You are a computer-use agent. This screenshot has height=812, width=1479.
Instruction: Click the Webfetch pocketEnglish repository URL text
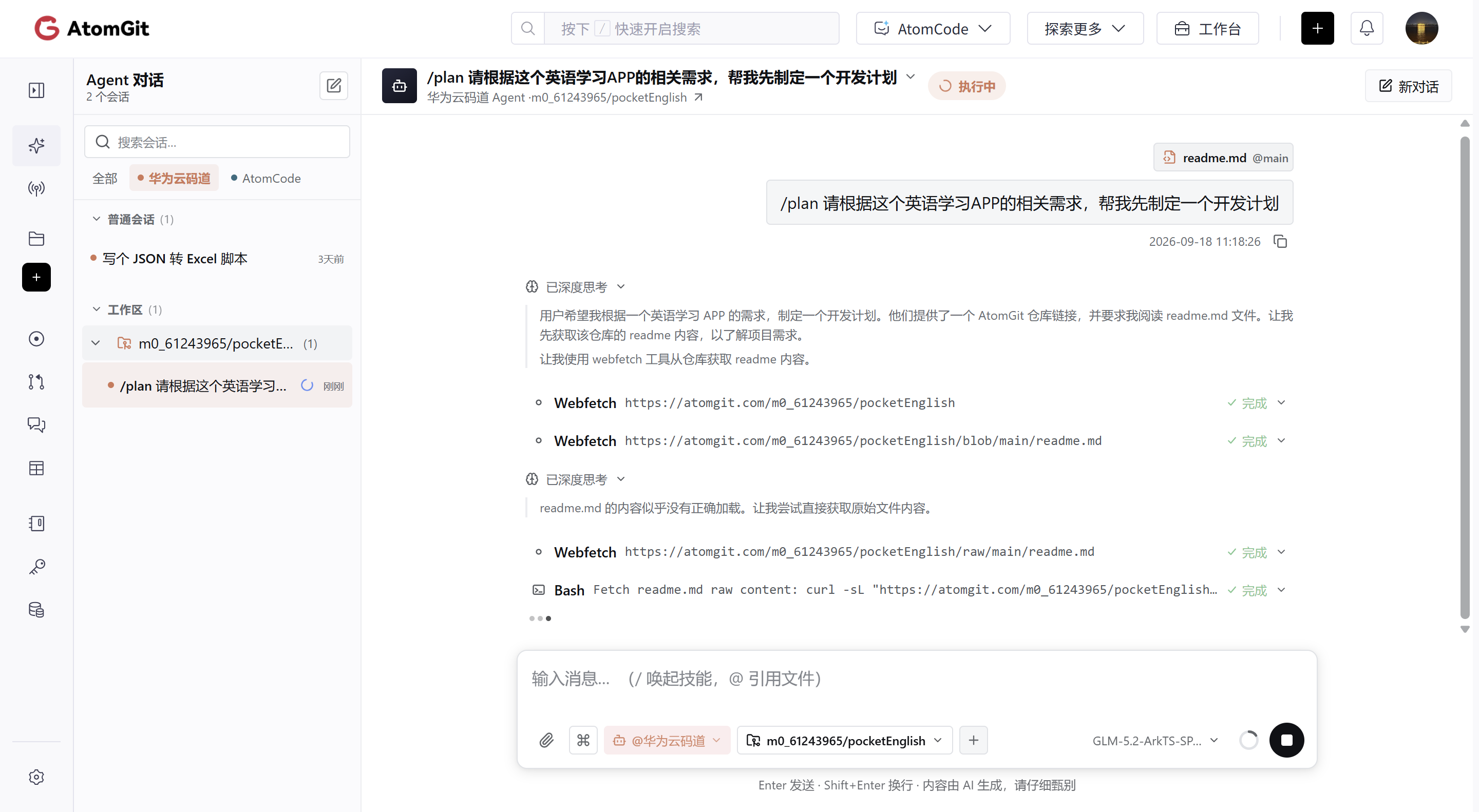(x=789, y=403)
